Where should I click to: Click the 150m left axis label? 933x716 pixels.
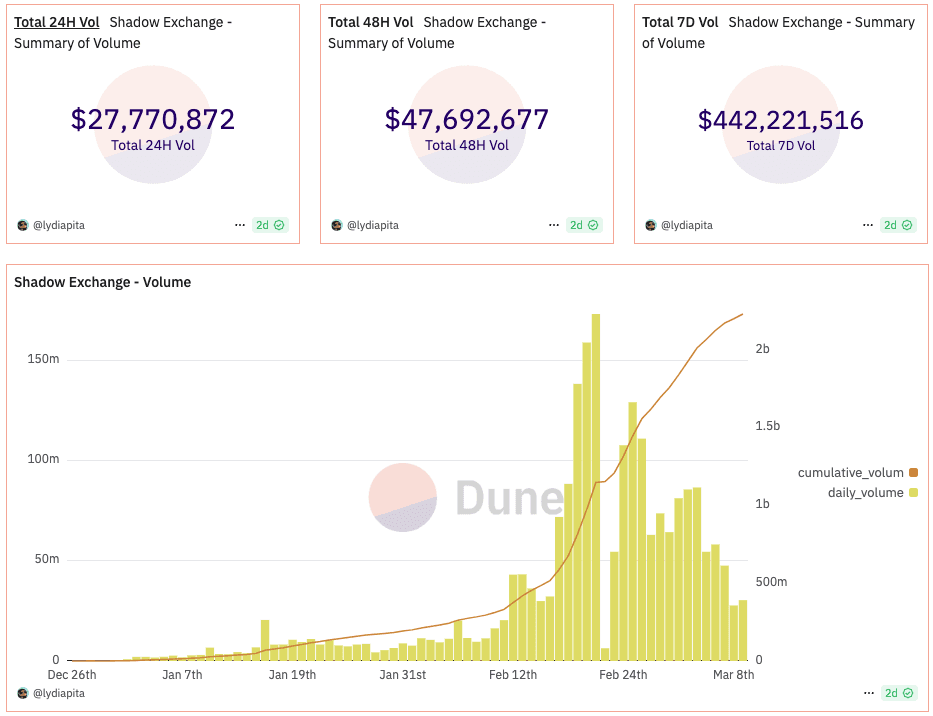tap(43, 359)
